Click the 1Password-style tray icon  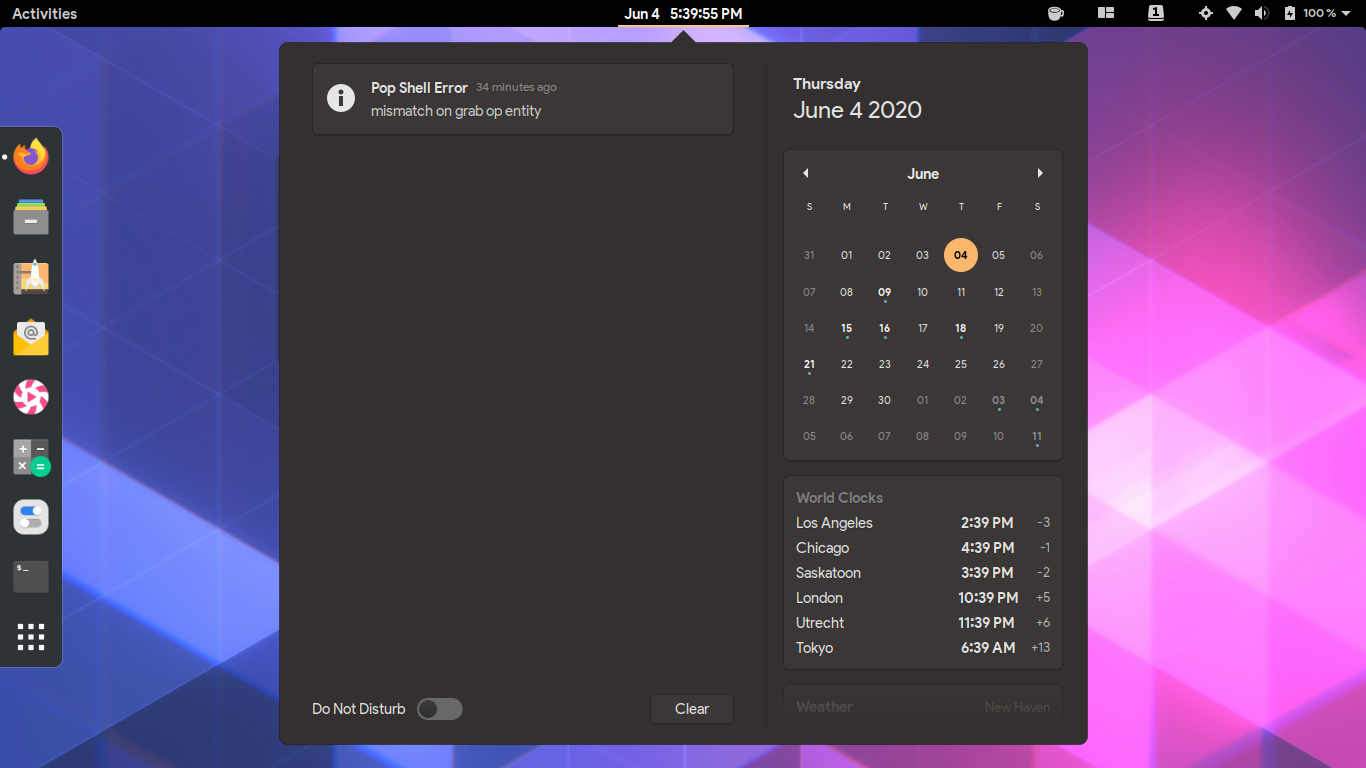(x=1156, y=13)
